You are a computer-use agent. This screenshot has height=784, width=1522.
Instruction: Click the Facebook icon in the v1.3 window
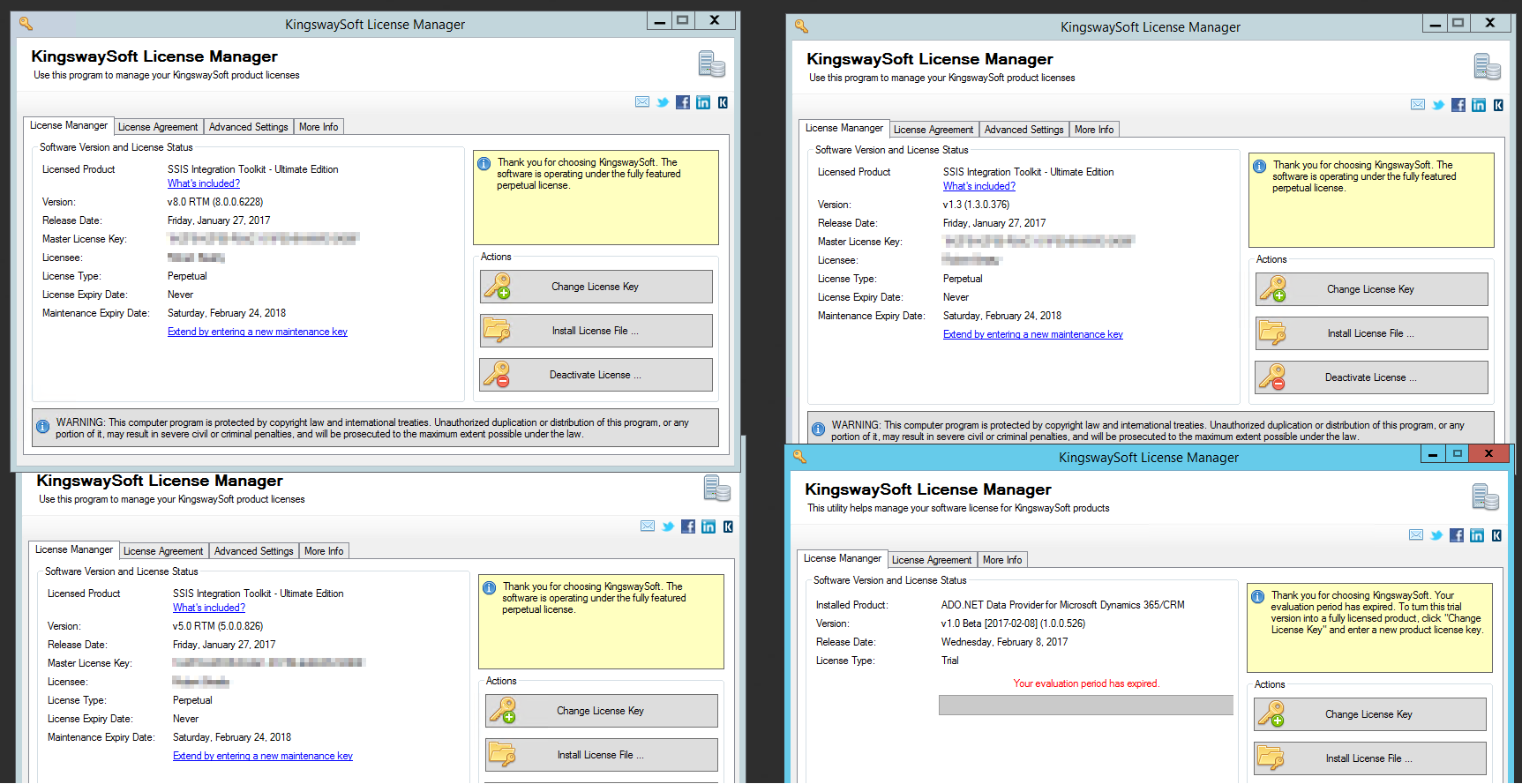coord(1458,105)
